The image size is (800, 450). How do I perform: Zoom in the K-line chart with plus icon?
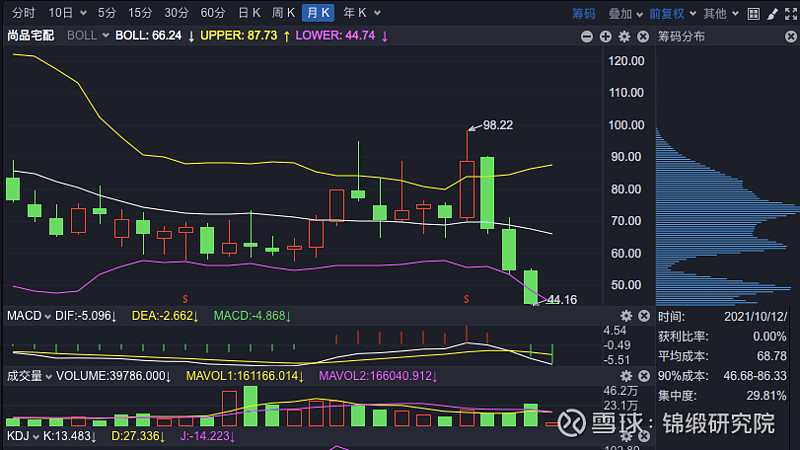605,36
